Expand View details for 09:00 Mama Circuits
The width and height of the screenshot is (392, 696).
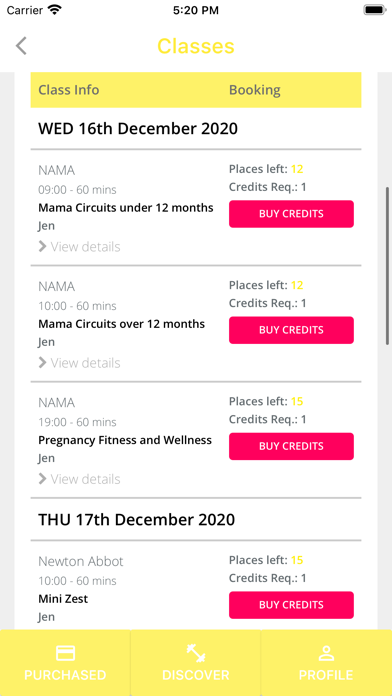79,246
